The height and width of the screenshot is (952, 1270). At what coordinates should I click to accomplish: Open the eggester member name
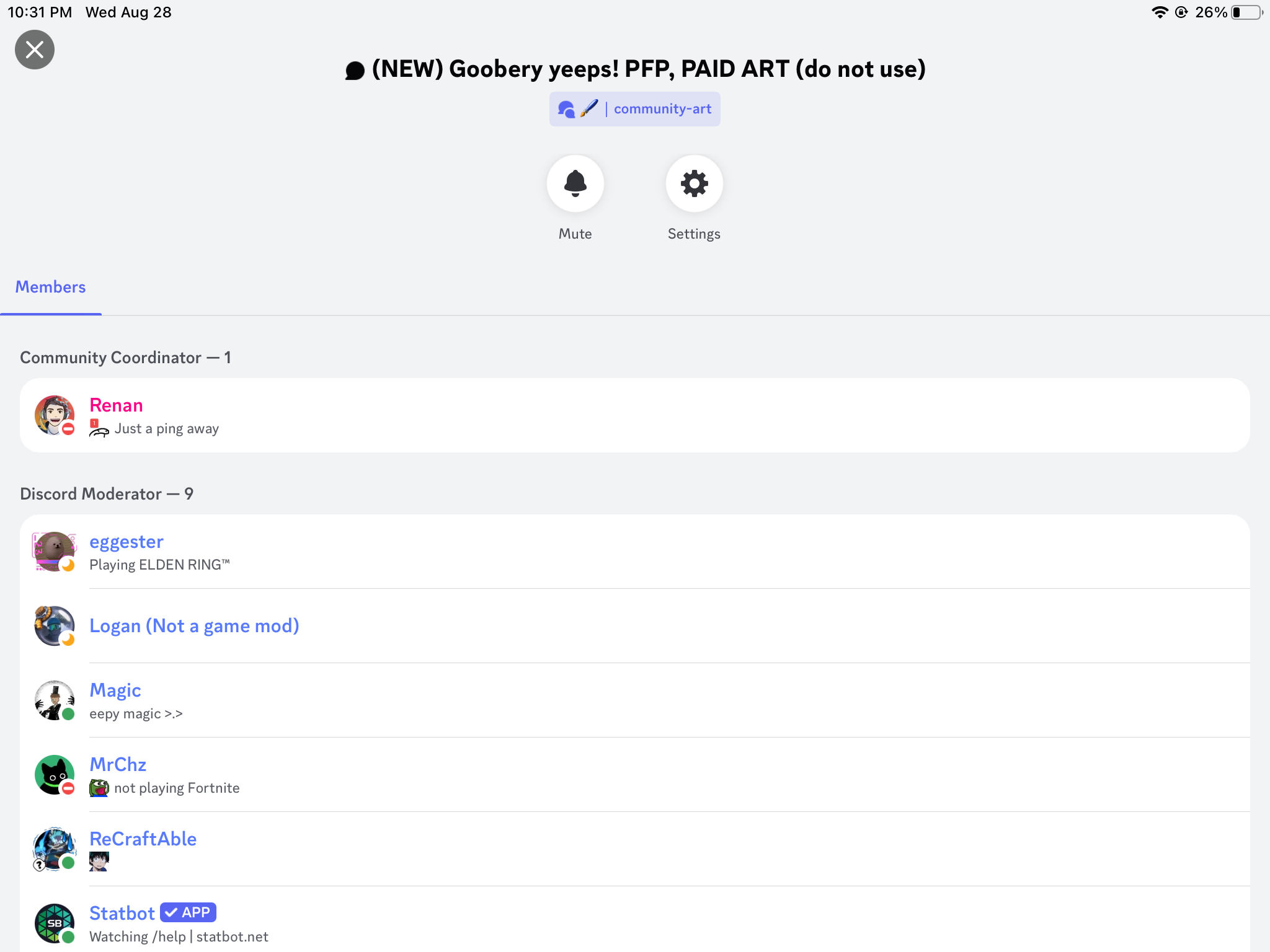[x=127, y=541]
